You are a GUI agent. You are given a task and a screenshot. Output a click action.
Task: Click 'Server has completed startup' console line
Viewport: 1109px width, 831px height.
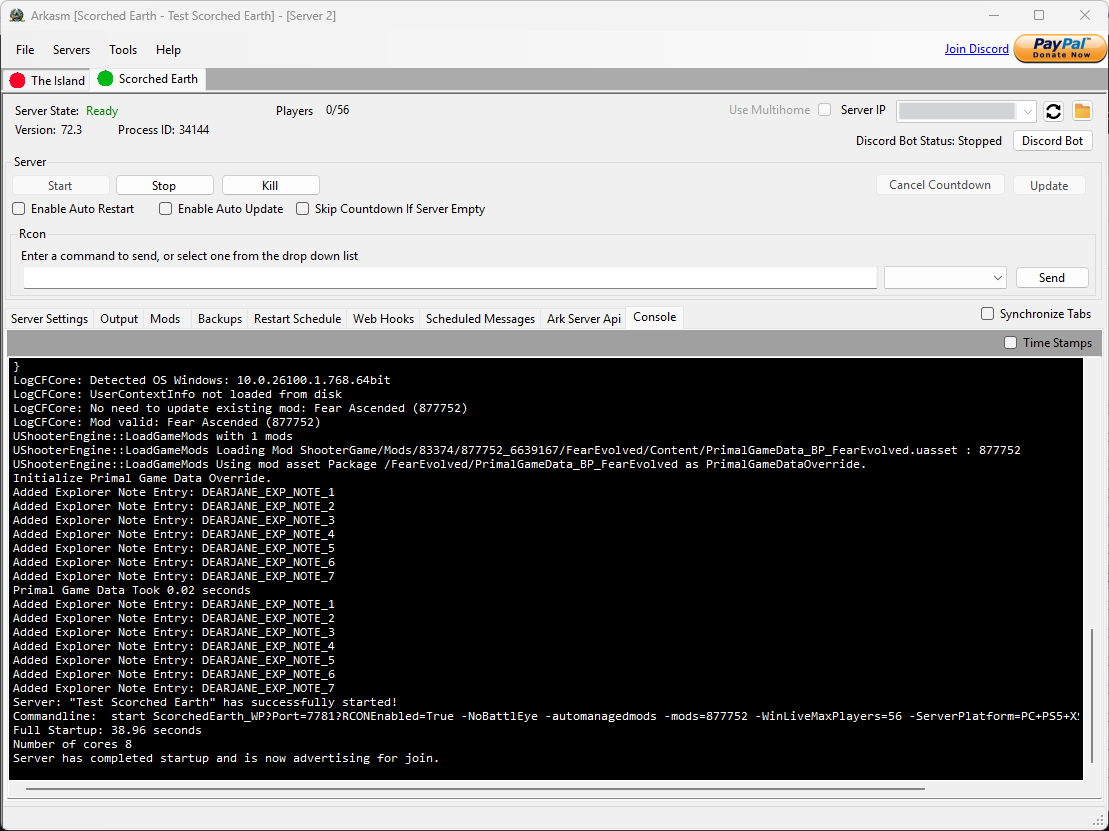(226, 758)
